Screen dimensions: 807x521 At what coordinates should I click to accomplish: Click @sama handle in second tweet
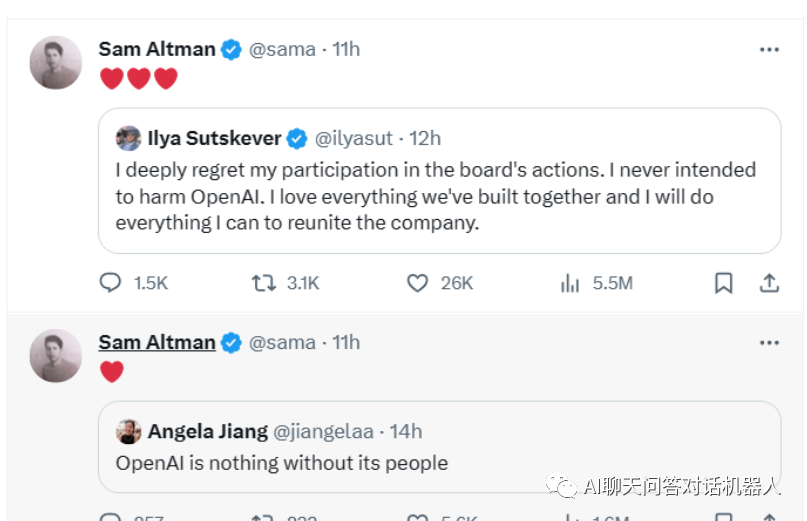282,342
